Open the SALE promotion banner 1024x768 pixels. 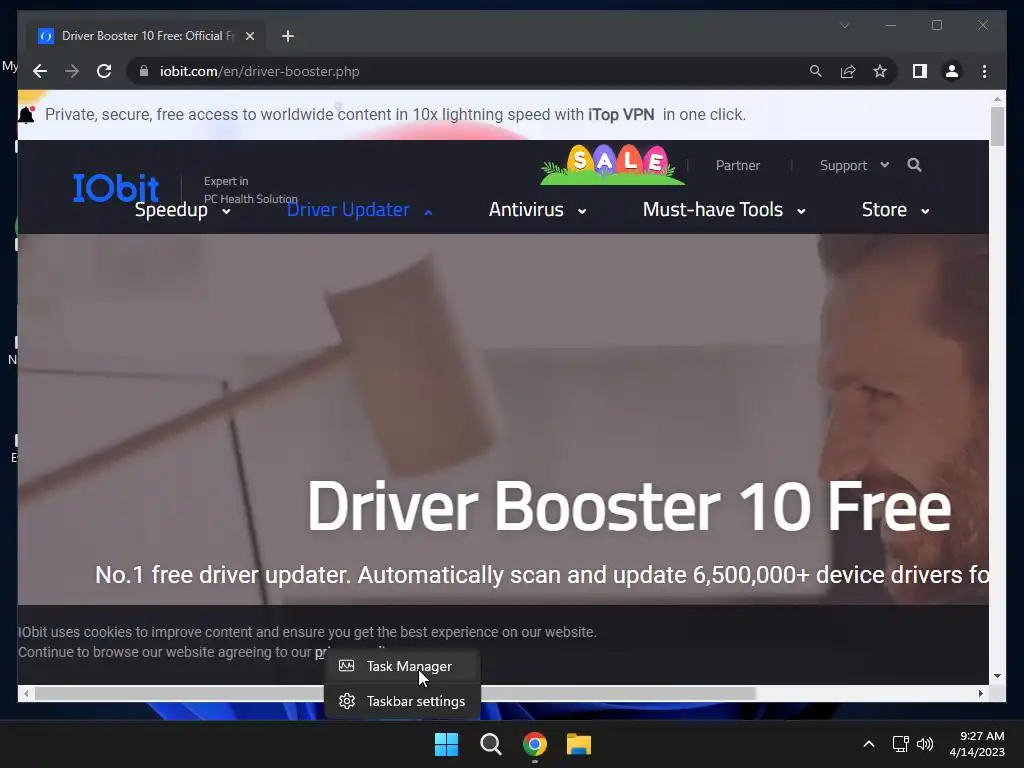[613, 165]
